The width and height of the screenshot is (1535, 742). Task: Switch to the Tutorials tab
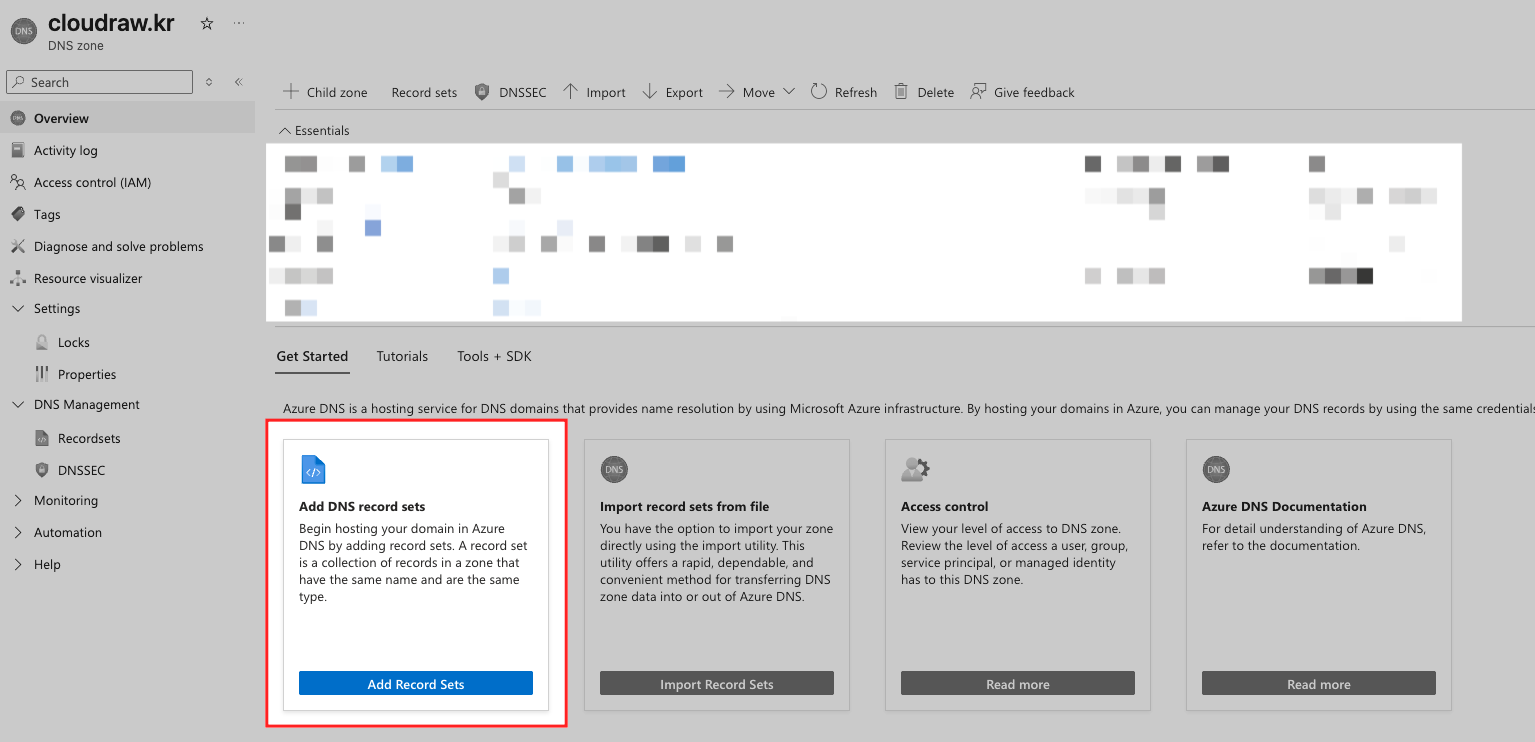[402, 356]
